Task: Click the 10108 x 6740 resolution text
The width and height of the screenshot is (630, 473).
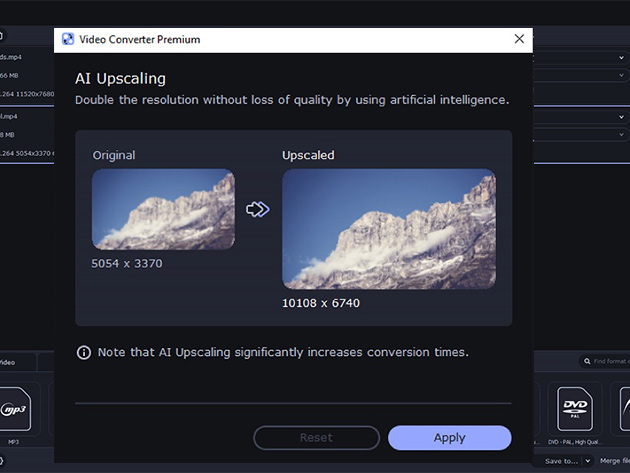Action: pos(321,303)
